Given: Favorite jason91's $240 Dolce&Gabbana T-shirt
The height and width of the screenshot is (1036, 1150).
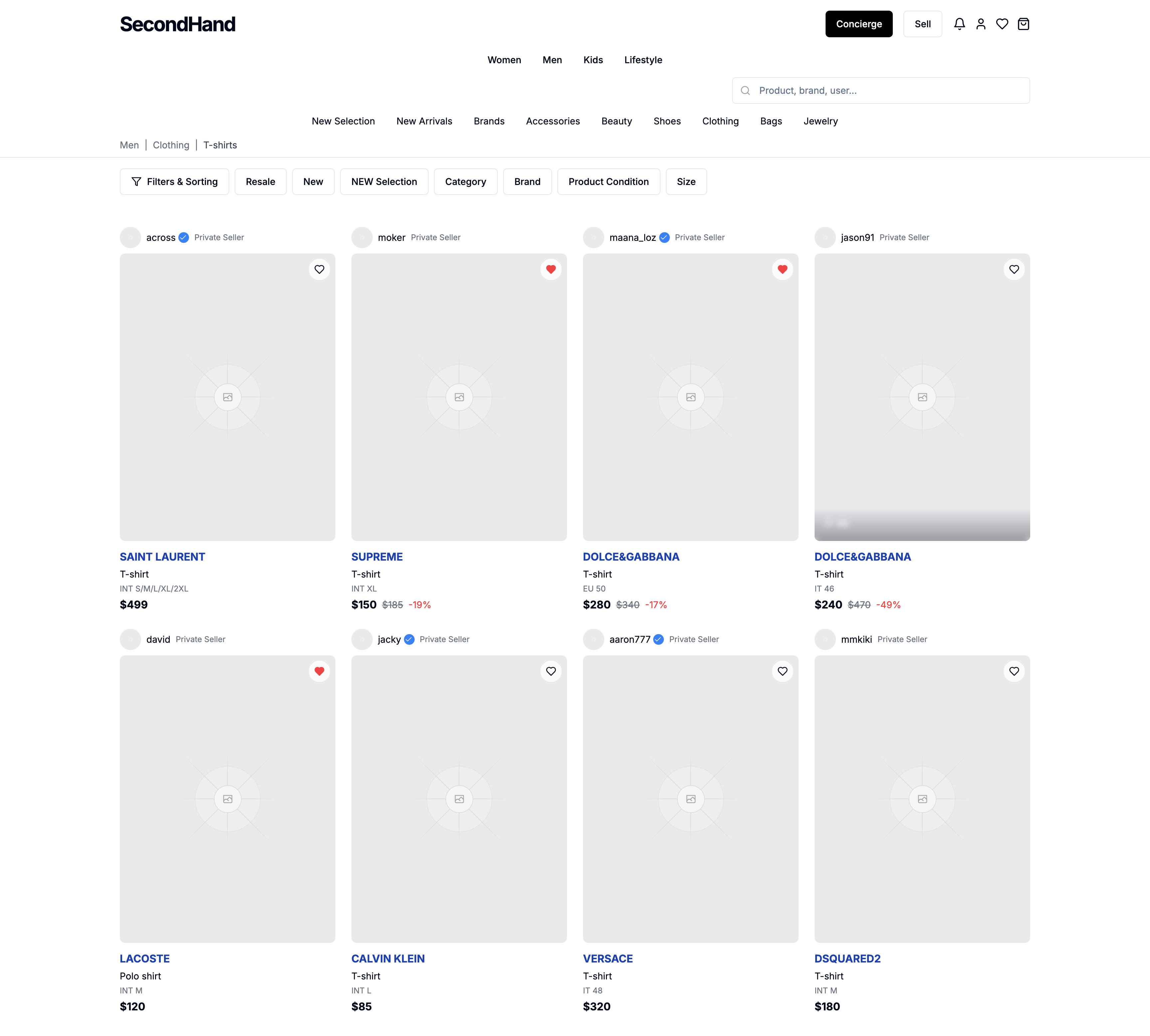Looking at the screenshot, I should (x=1014, y=269).
